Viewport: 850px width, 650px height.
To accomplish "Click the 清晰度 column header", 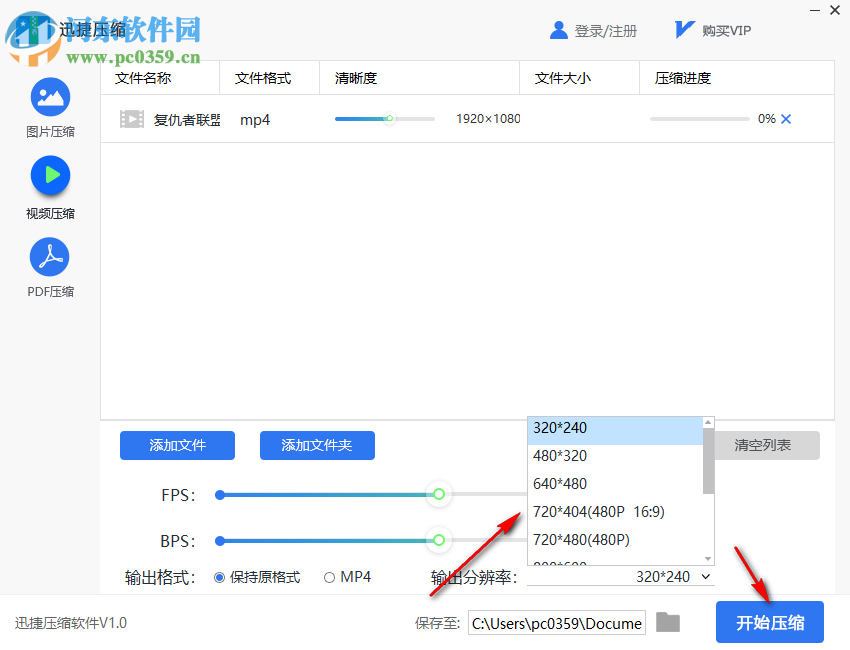I will point(355,77).
